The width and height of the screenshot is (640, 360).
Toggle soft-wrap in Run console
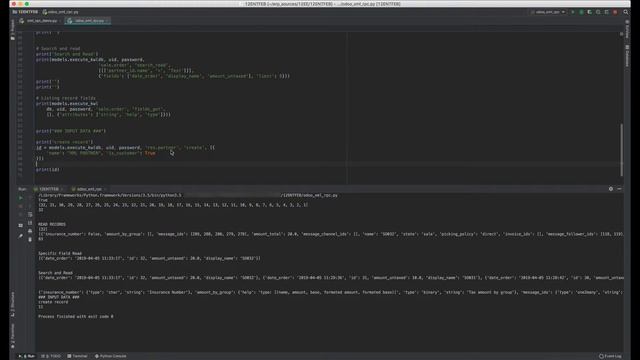coord(30,214)
